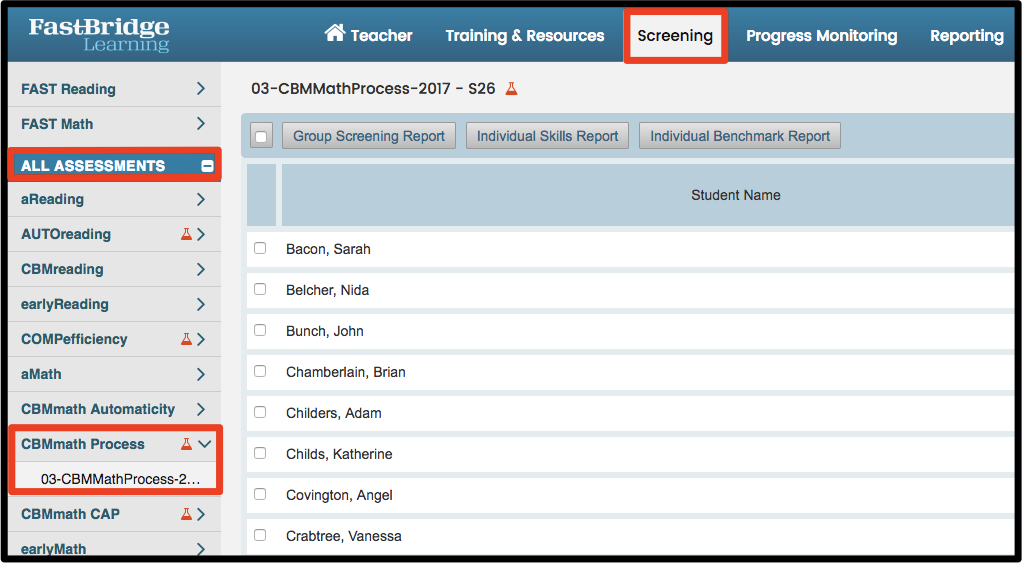Expand the CBMmath CAP chevron

point(201,514)
